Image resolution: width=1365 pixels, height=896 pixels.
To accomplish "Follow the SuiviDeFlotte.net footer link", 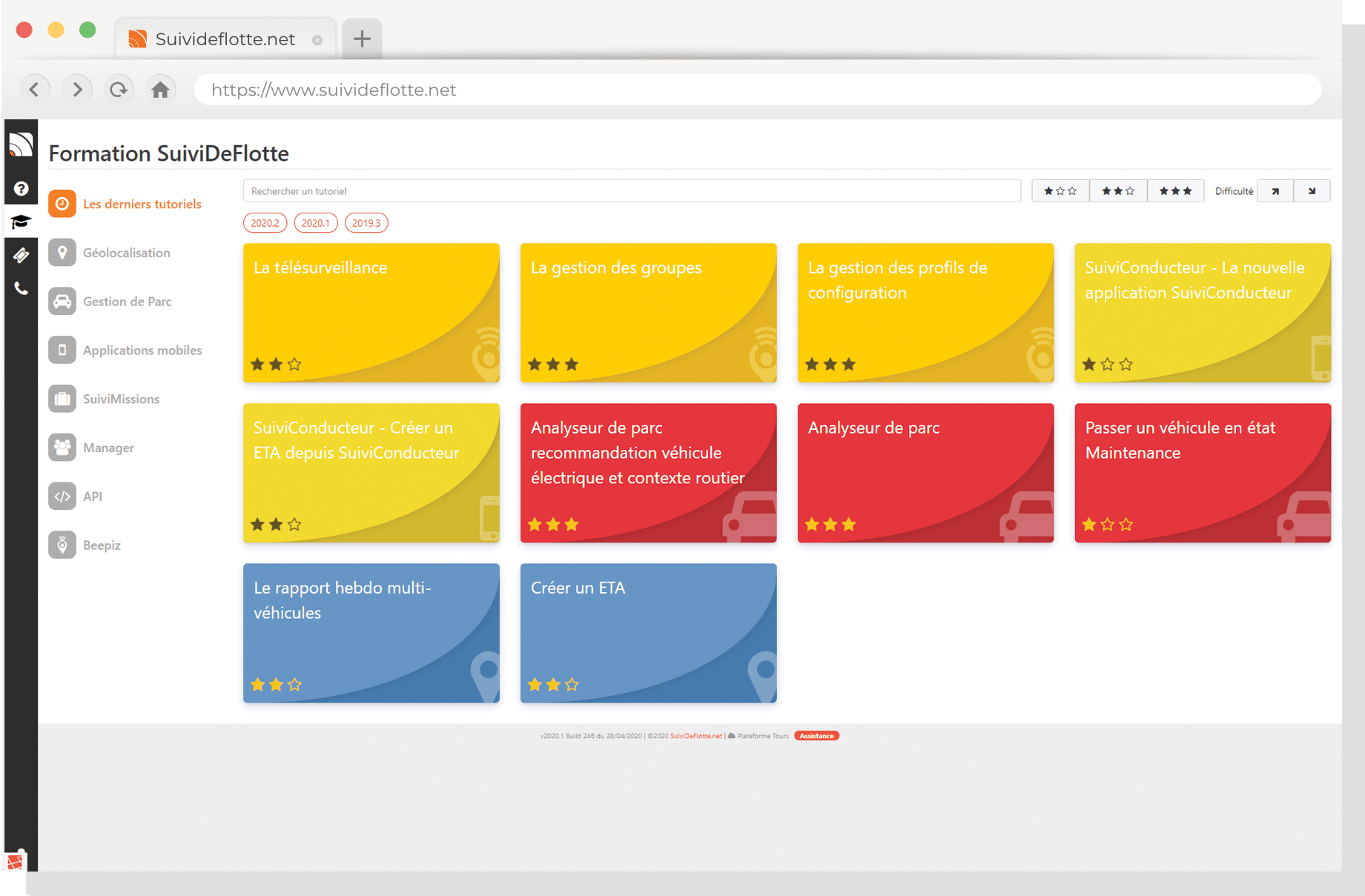I will (696, 736).
